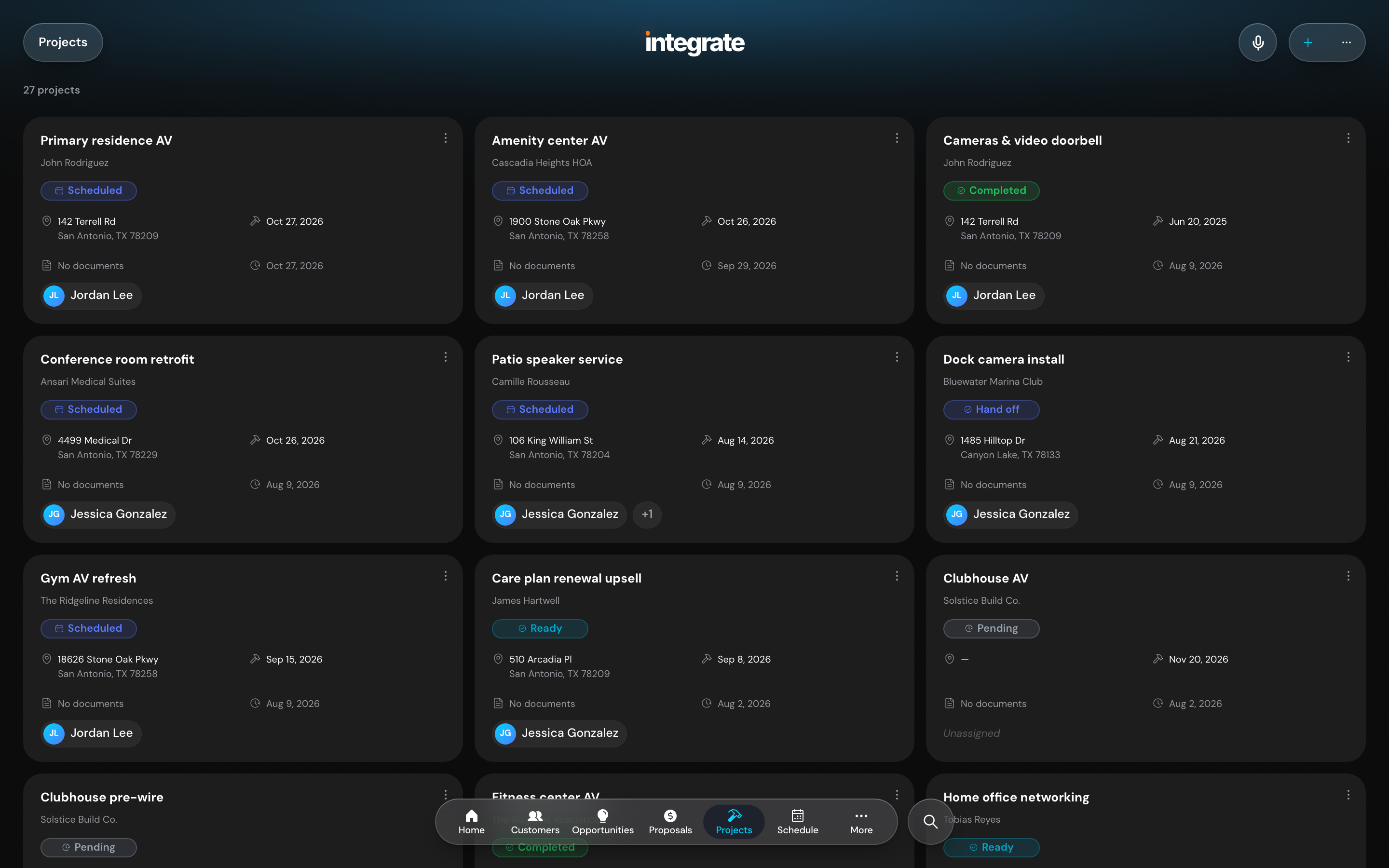Open Customers in bottom navigation

tap(535, 822)
